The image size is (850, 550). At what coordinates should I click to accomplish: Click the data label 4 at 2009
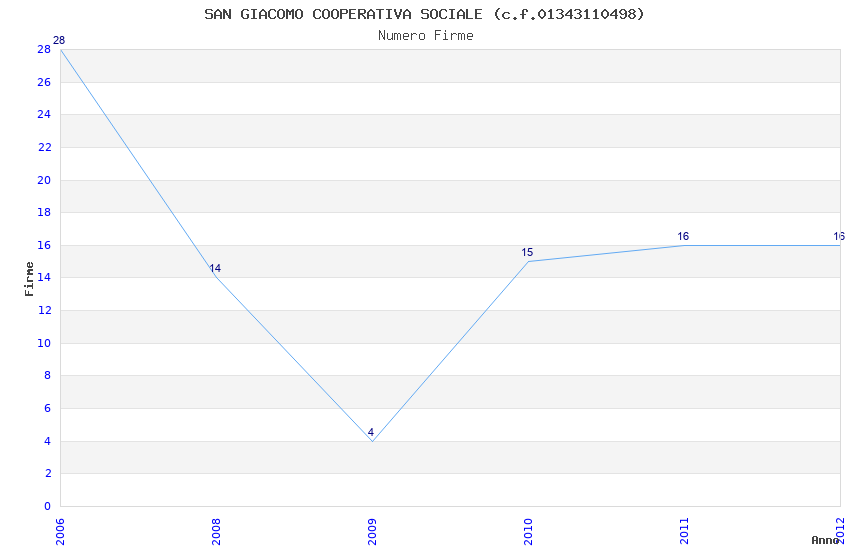pos(371,432)
